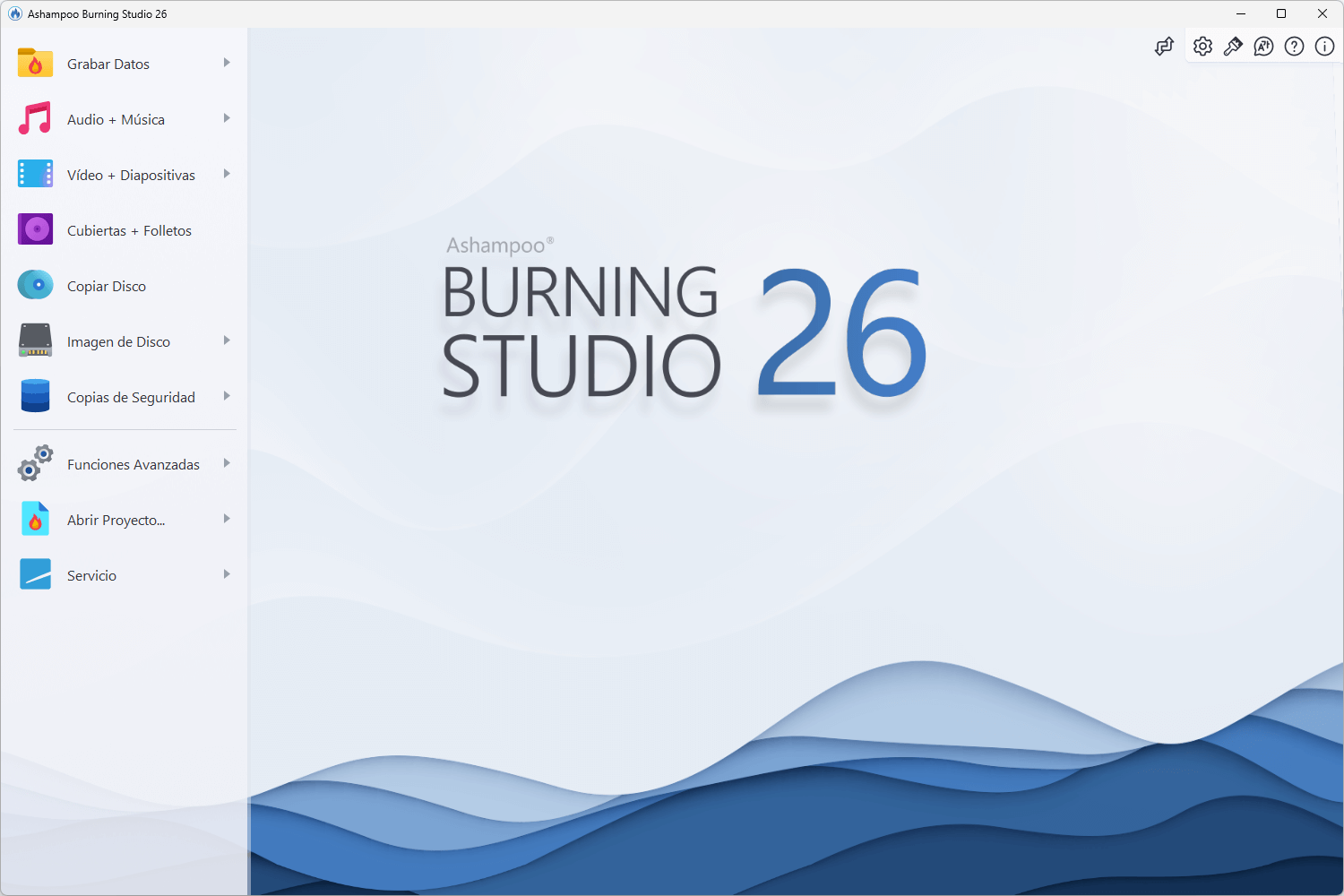The width and height of the screenshot is (1344, 896).
Task: Select the Grabar Datos menu label
Action: (108, 65)
